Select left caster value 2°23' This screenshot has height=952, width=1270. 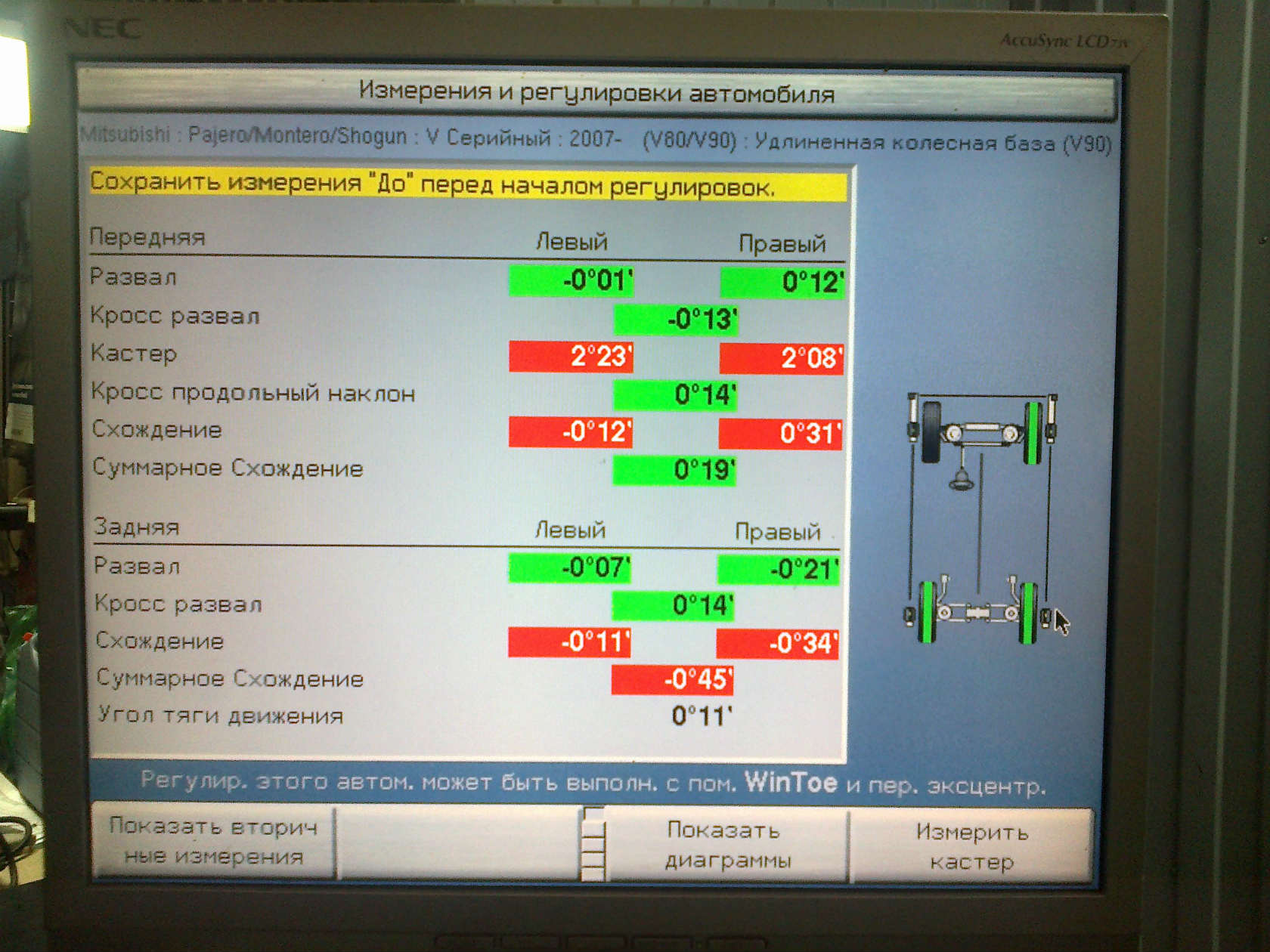point(571,356)
